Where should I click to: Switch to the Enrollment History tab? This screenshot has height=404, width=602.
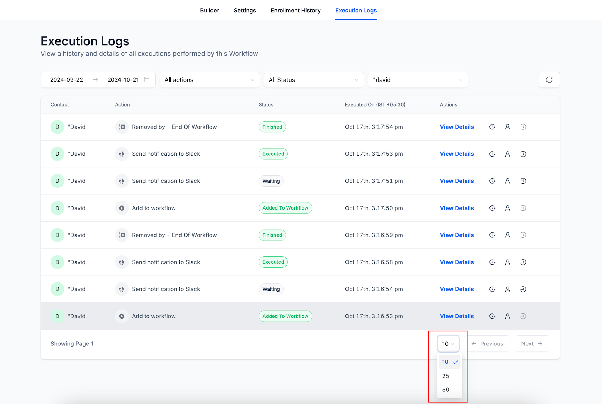pos(296,10)
